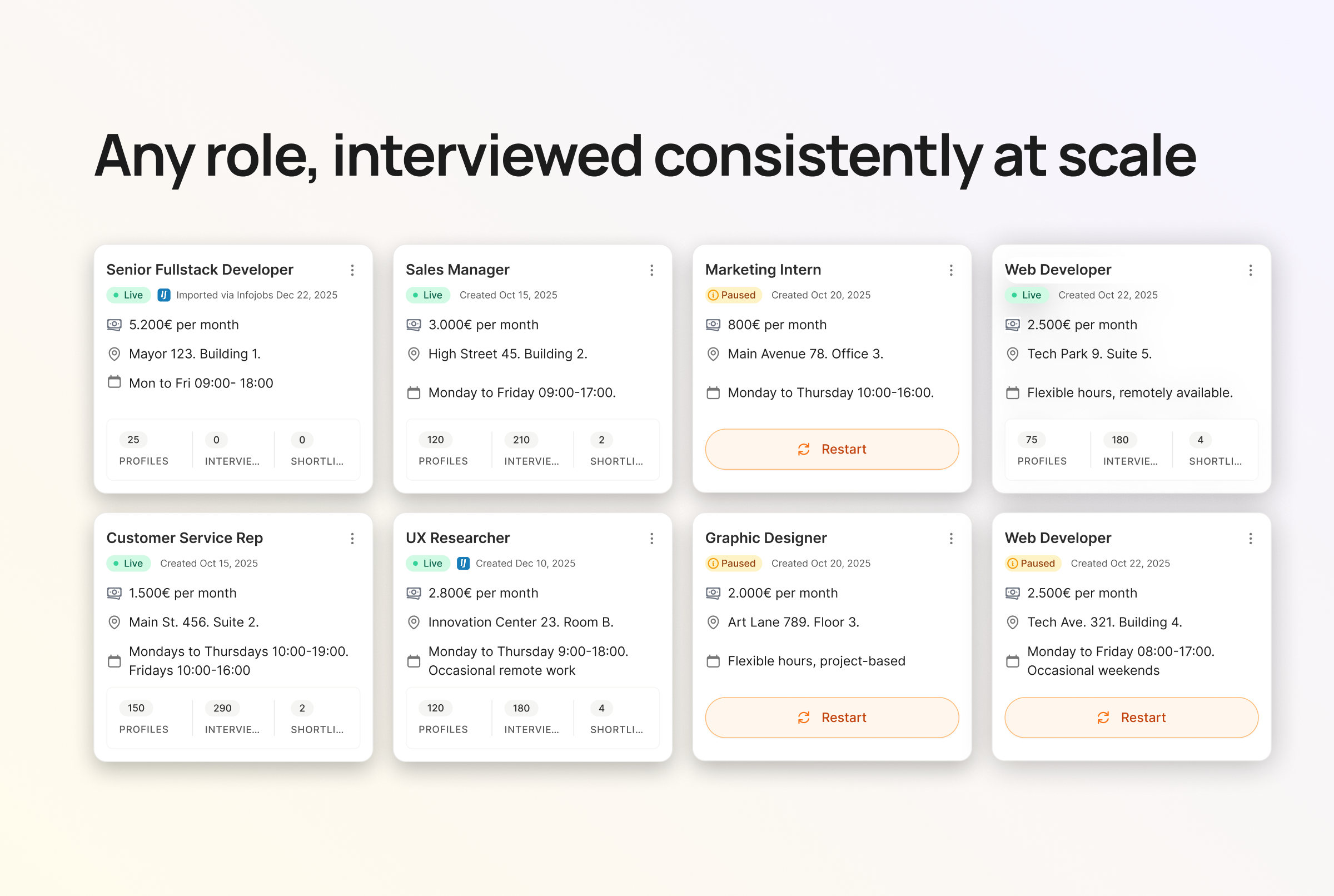The height and width of the screenshot is (896, 1334).
Task: Open the 4 Shortlisted stat on UX Researcher
Action: [616, 717]
